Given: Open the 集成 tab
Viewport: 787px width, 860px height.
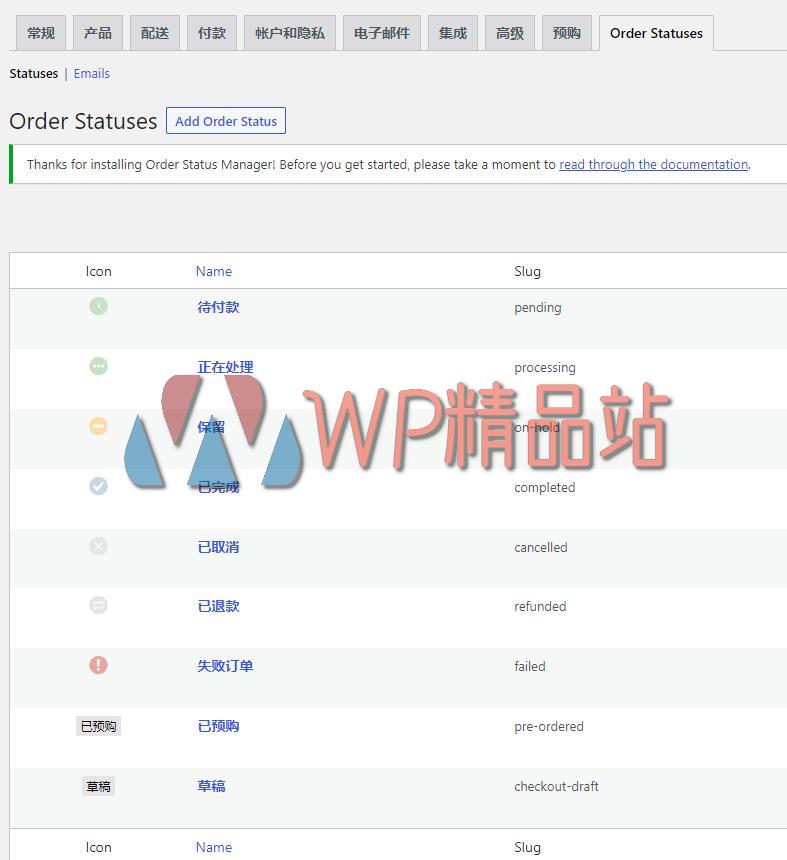Looking at the screenshot, I should click(452, 33).
